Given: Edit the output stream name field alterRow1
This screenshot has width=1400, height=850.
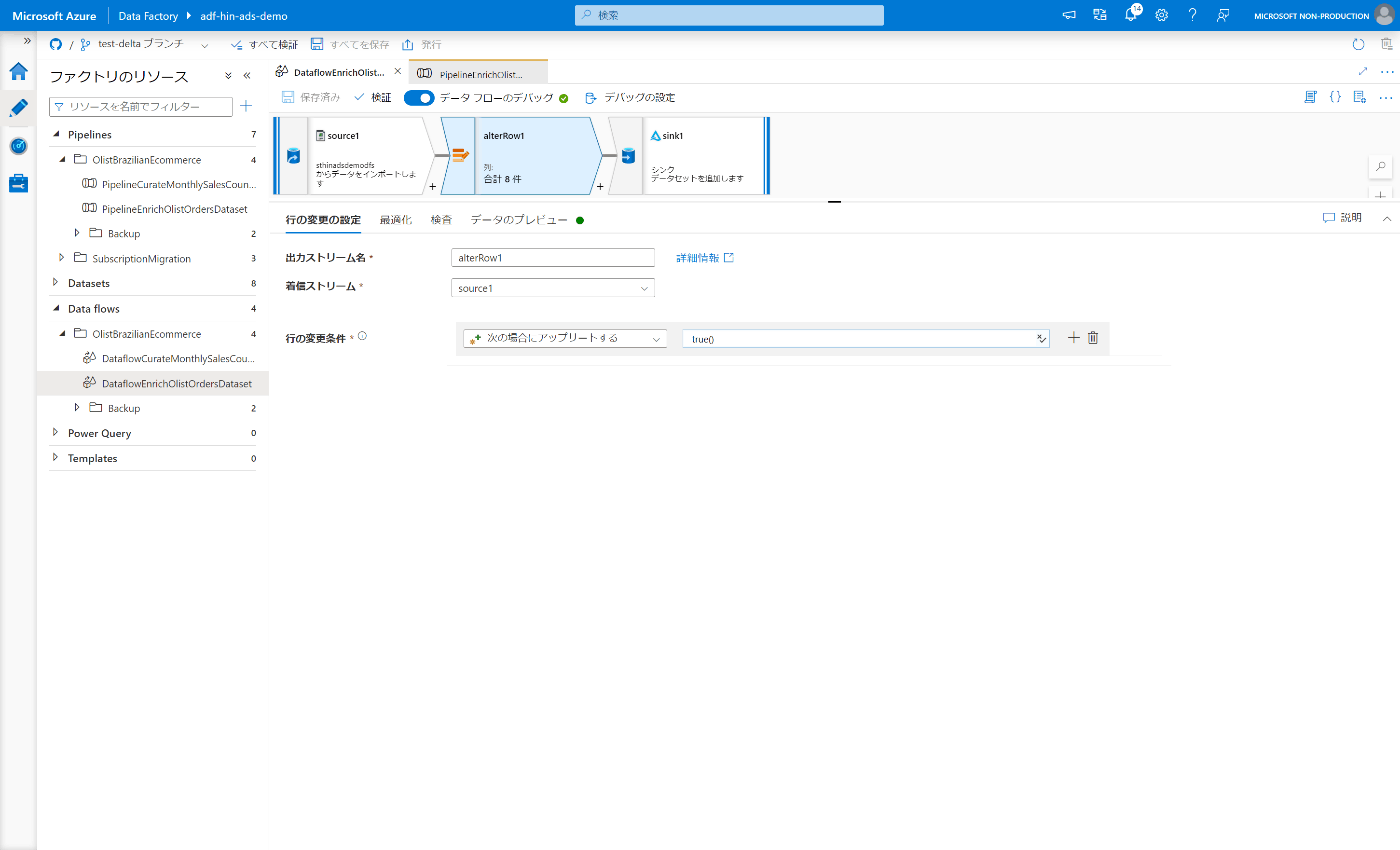Looking at the screenshot, I should pos(553,258).
